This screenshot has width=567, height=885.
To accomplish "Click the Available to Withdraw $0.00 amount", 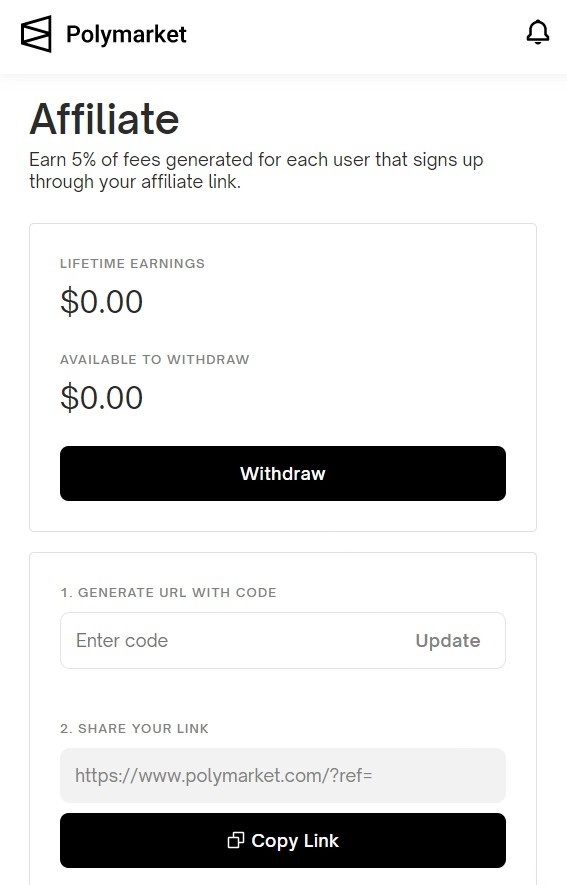I will (102, 397).
